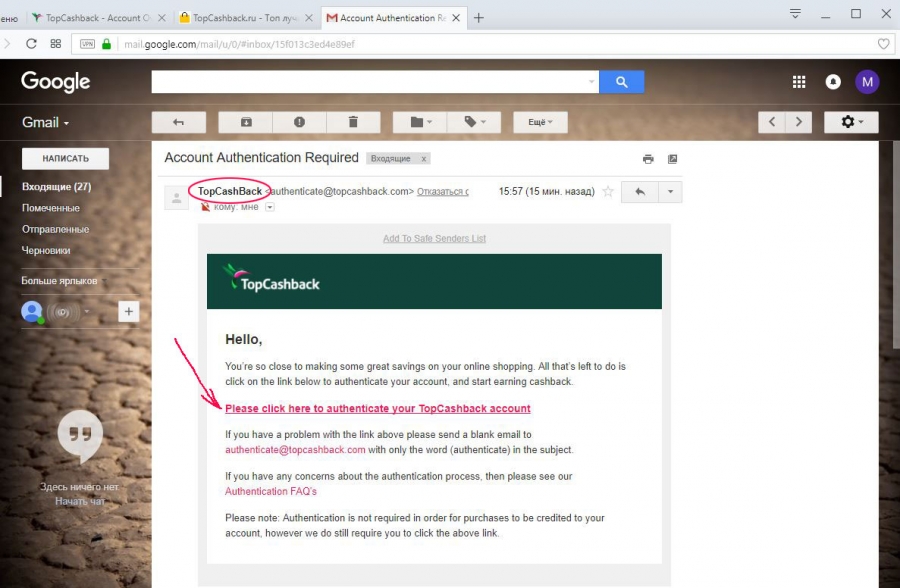Viewport: 900px width, 588px height.
Task: Go to the older message arrow
Action: (x=798, y=122)
